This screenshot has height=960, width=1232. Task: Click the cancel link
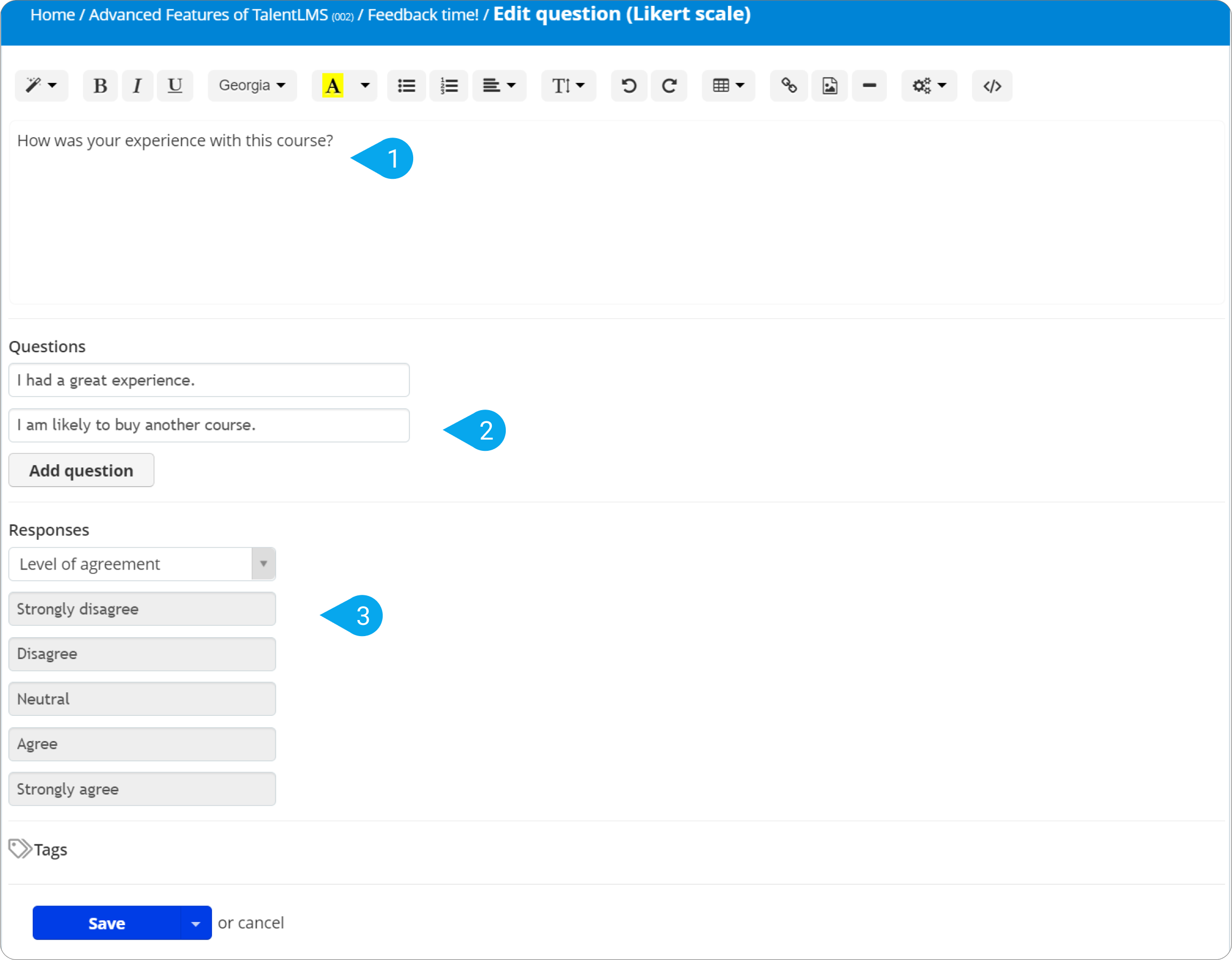pos(261,923)
